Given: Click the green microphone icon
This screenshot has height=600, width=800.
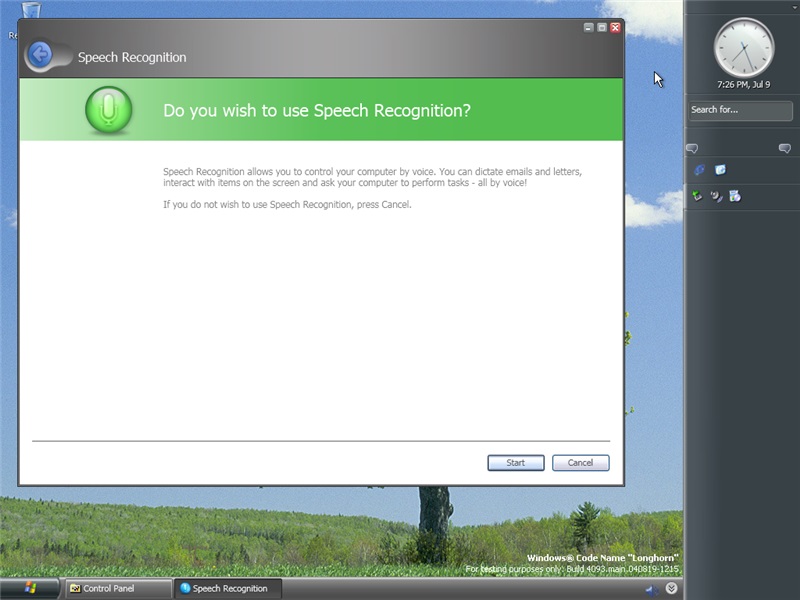Looking at the screenshot, I should [109, 110].
